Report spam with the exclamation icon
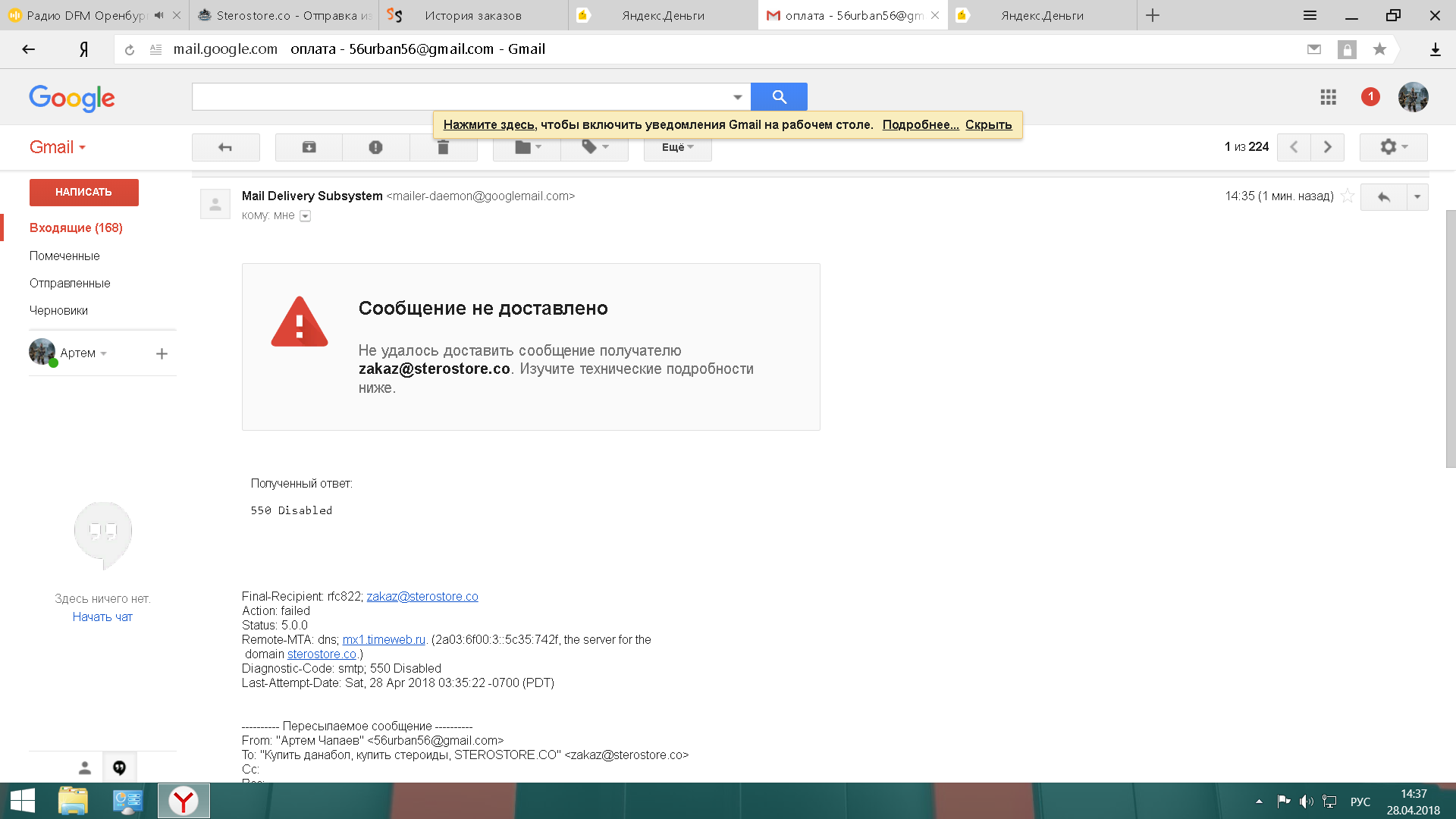 pyautogui.click(x=375, y=147)
